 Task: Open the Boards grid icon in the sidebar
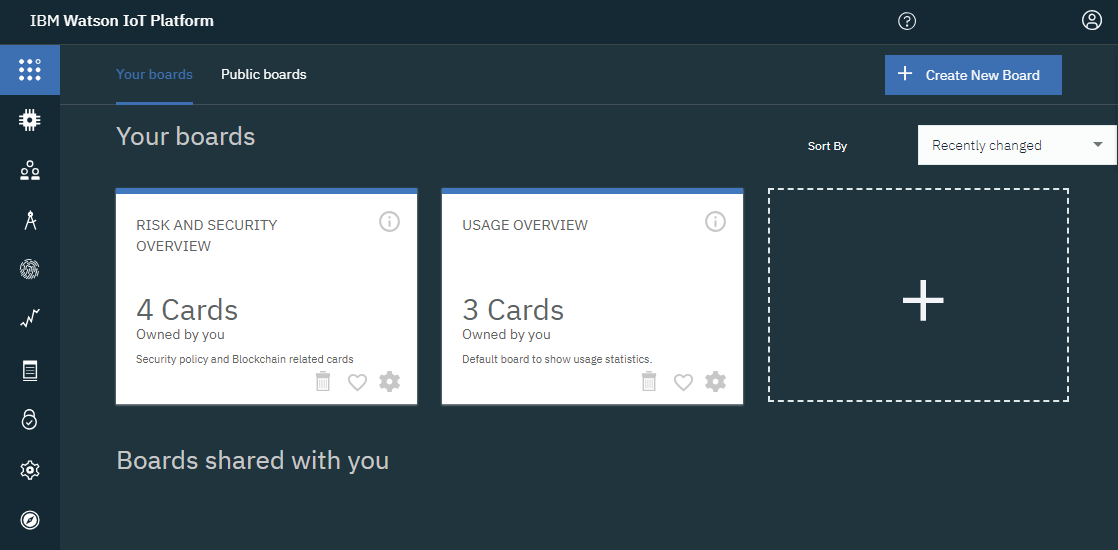coord(30,70)
